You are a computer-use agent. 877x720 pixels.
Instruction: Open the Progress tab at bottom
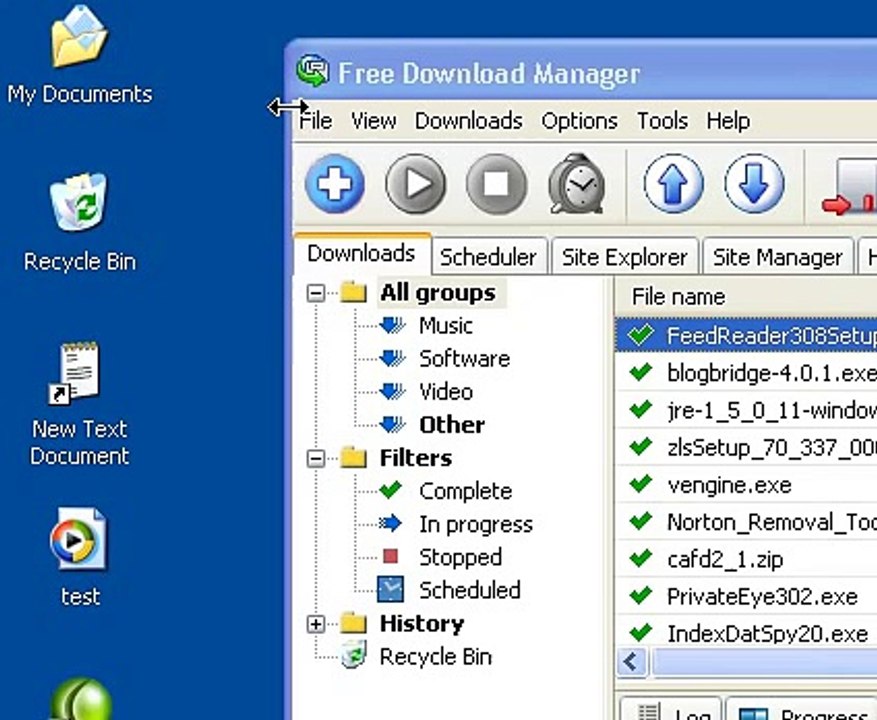pos(802,709)
